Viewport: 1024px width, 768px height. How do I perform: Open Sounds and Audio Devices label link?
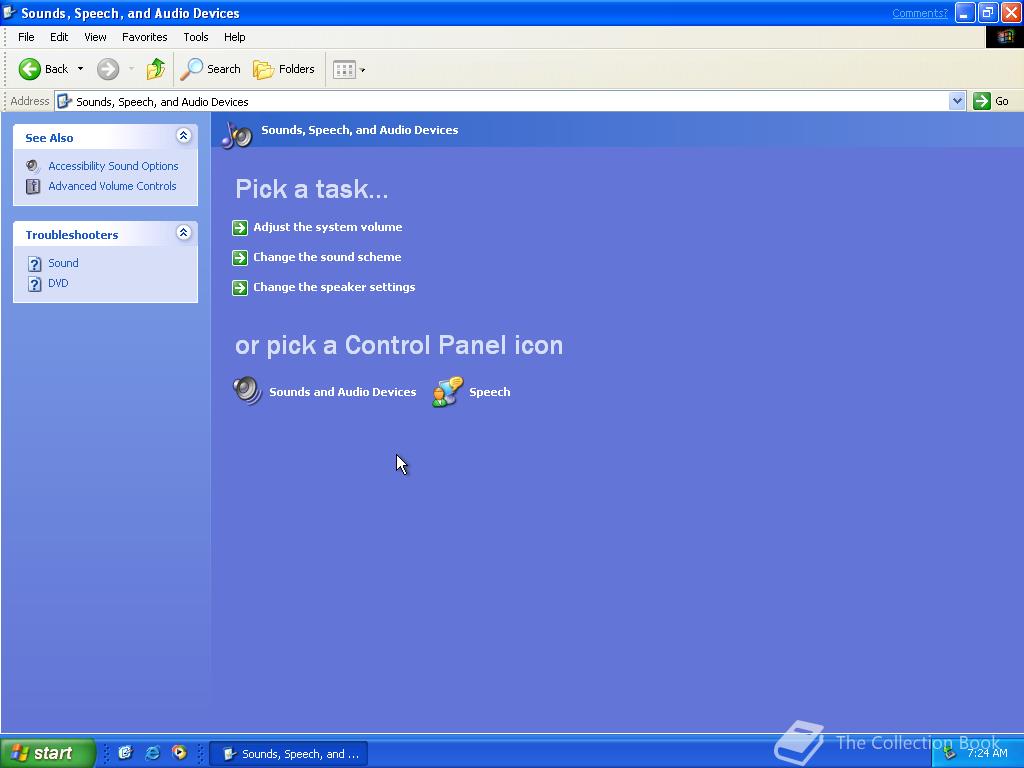pyautogui.click(x=343, y=392)
